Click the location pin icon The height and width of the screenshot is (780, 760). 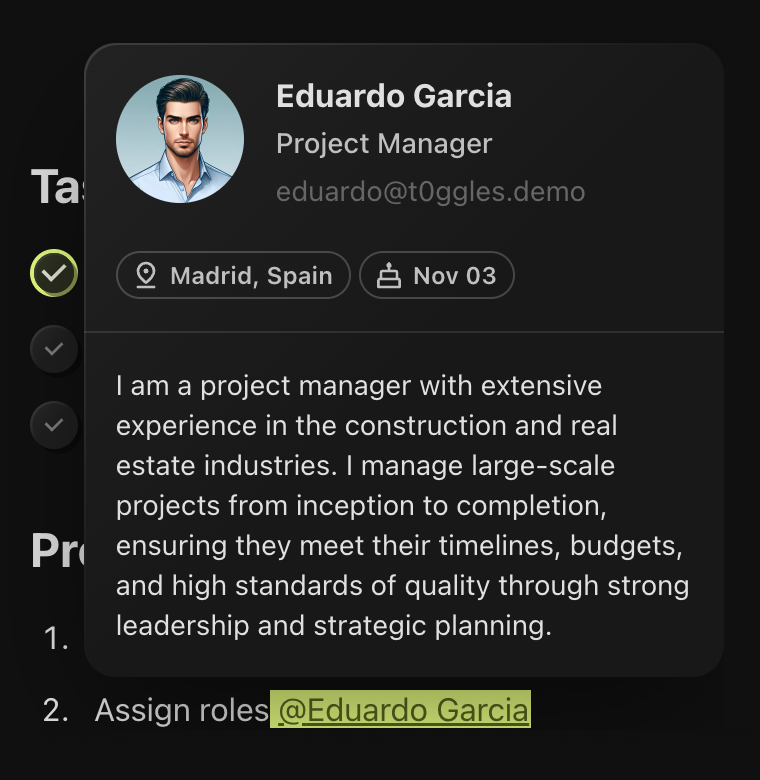[146, 275]
